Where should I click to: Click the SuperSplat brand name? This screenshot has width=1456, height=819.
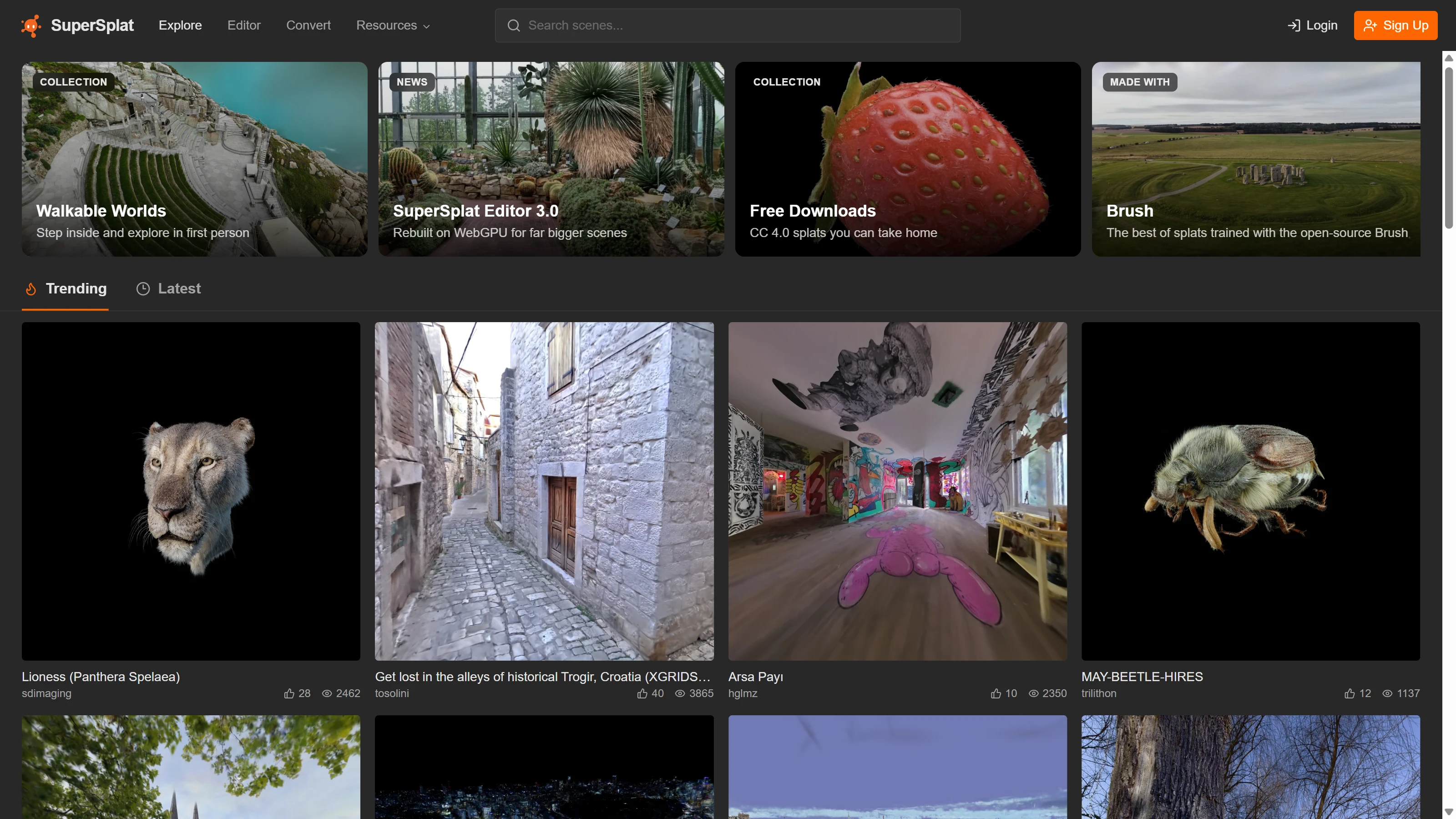click(93, 25)
